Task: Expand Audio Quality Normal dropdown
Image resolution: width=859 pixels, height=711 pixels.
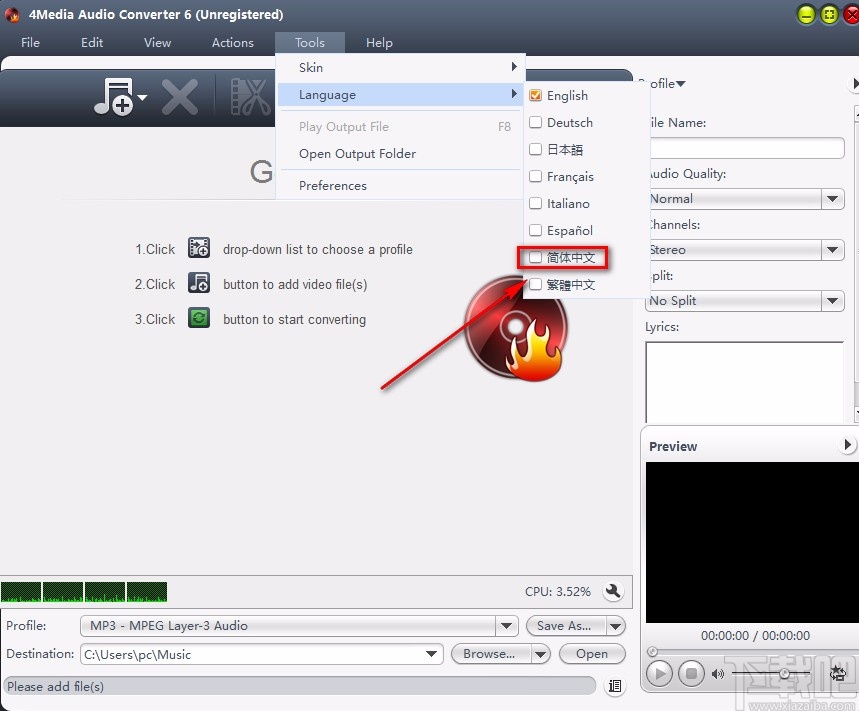Action: tap(833, 199)
